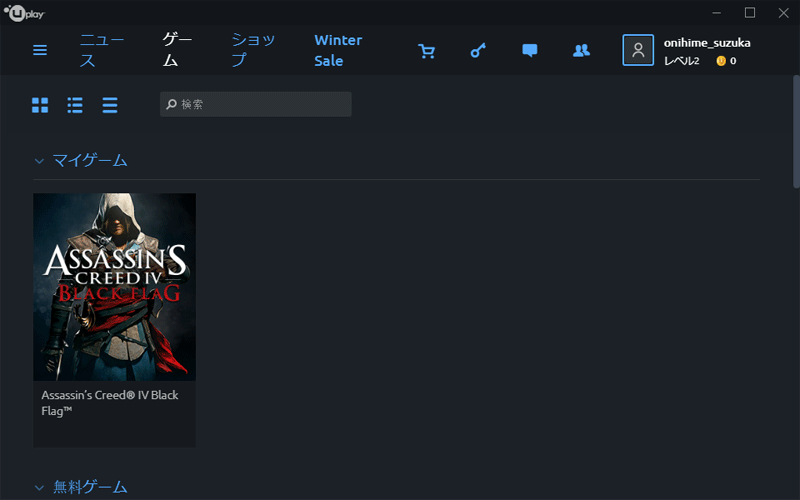Open the friends list icon

tap(581, 50)
